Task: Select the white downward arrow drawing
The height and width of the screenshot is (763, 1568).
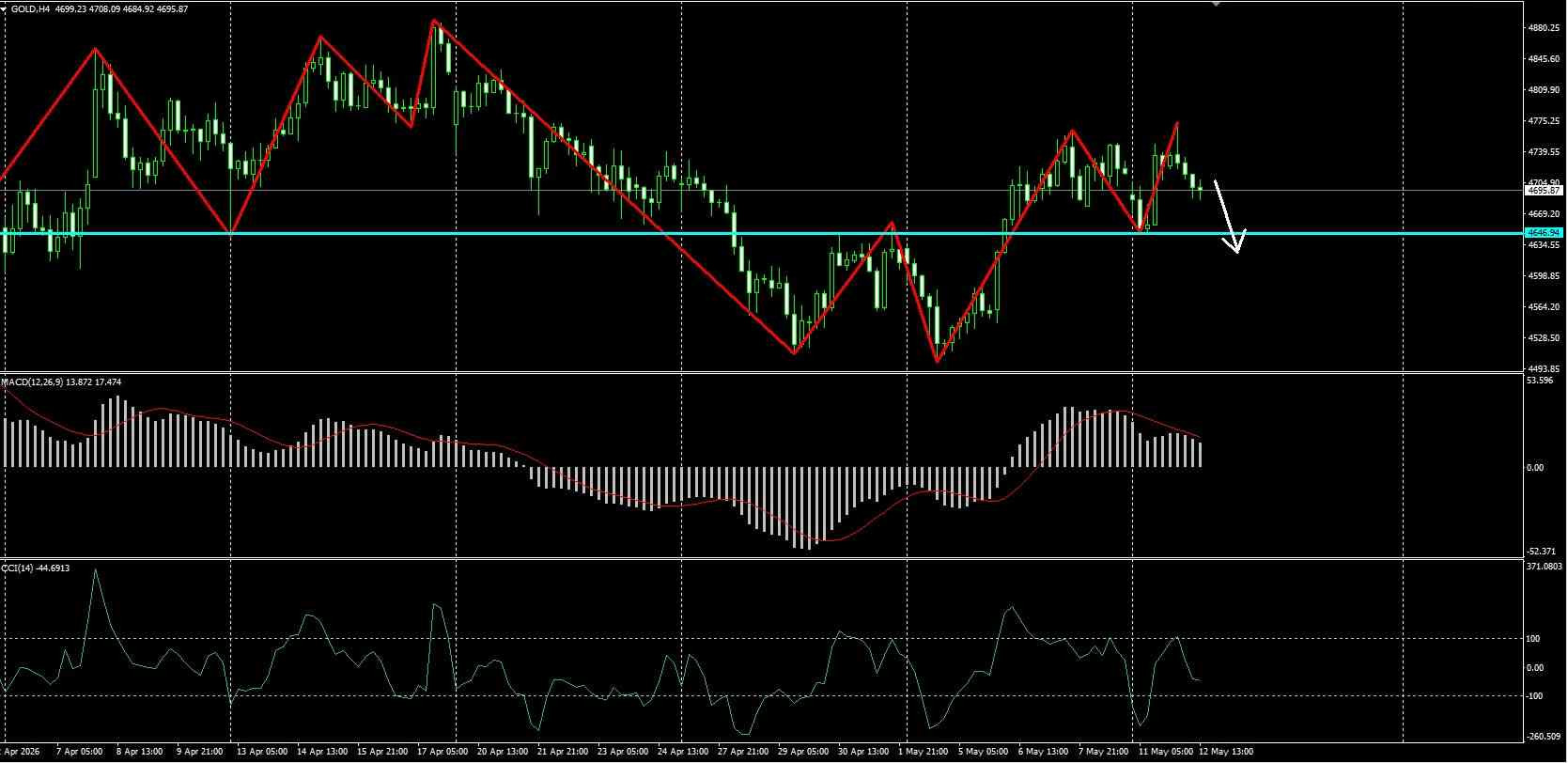Action: (x=1229, y=217)
